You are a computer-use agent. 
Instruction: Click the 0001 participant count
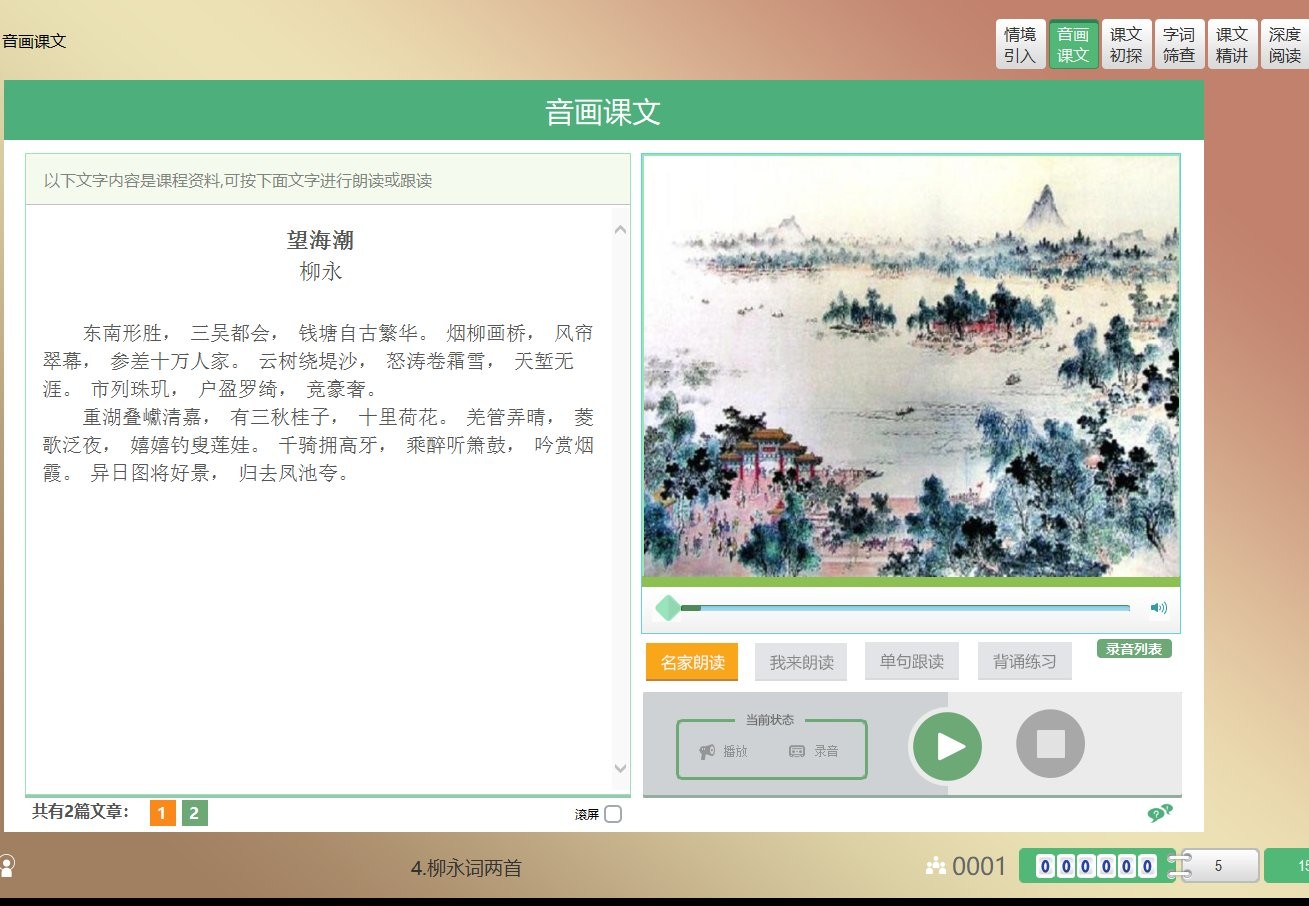click(979, 866)
